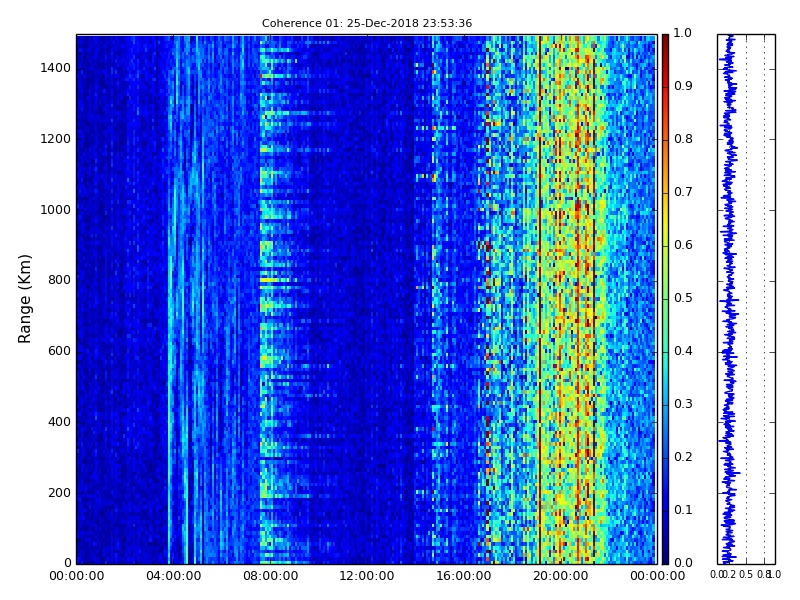Click the 1400 range tick label
Viewport: 800px width, 600px height.
click(x=55, y=68)
